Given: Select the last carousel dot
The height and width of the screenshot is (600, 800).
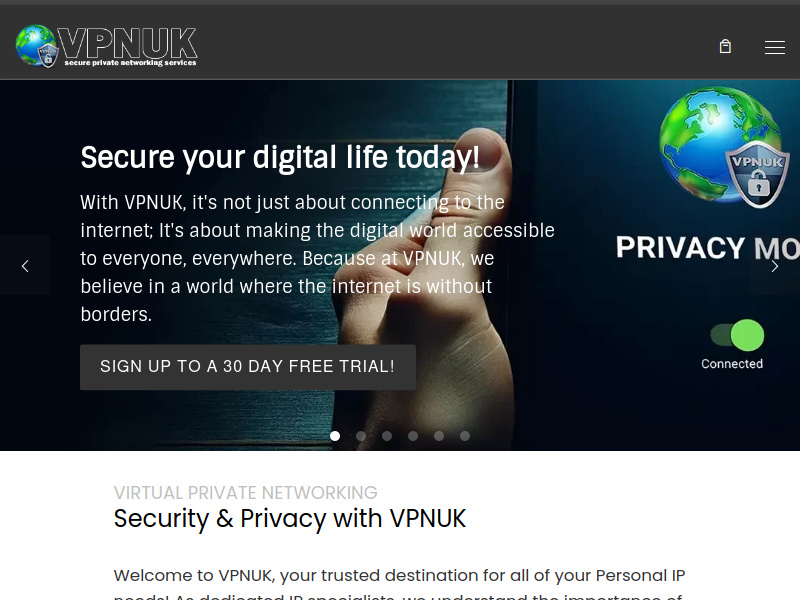Looking at the screenshot, I should 465,436.
